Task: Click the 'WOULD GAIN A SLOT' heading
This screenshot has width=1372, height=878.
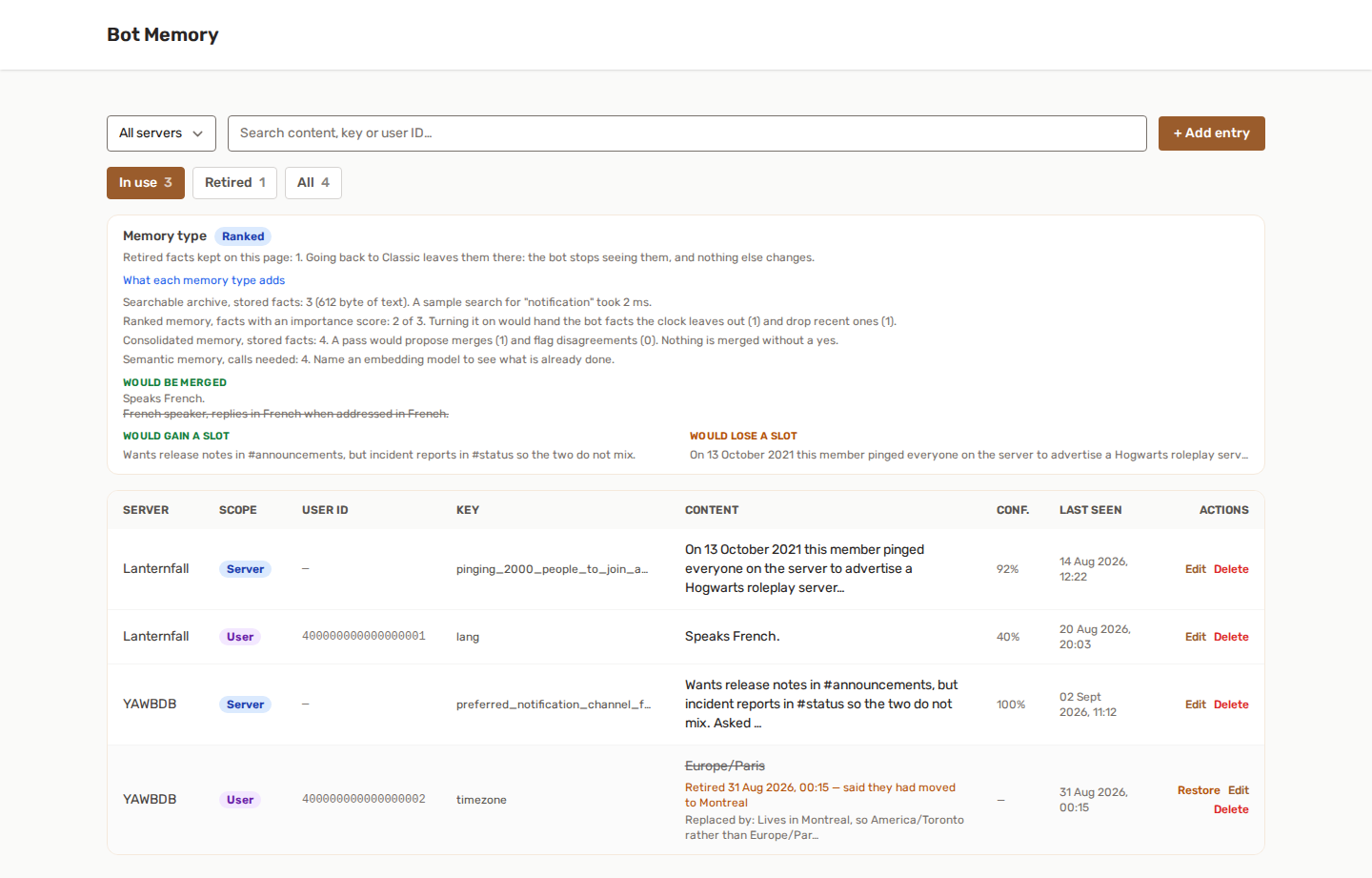Action: point(176,436)
